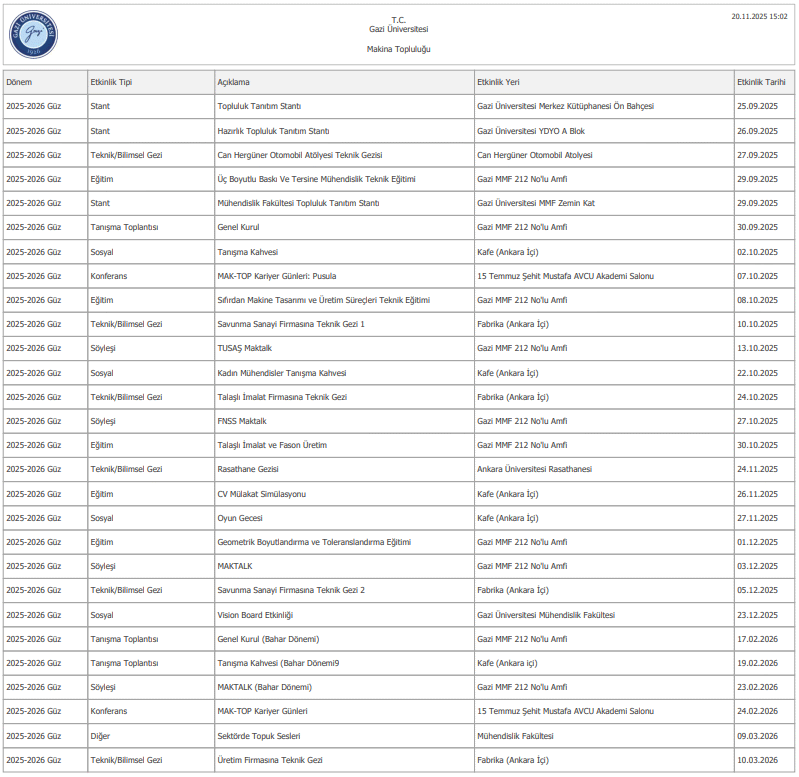
Task: Click the Makina Topluluğu title text
Action: point(399,49)
